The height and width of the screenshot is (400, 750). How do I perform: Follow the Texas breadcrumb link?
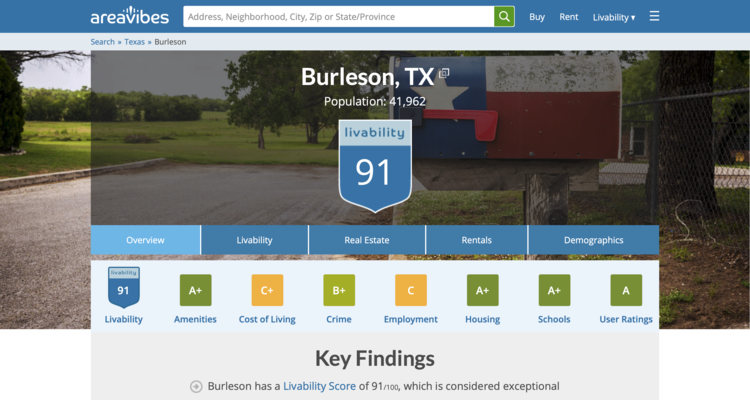[x=134, y=42]
